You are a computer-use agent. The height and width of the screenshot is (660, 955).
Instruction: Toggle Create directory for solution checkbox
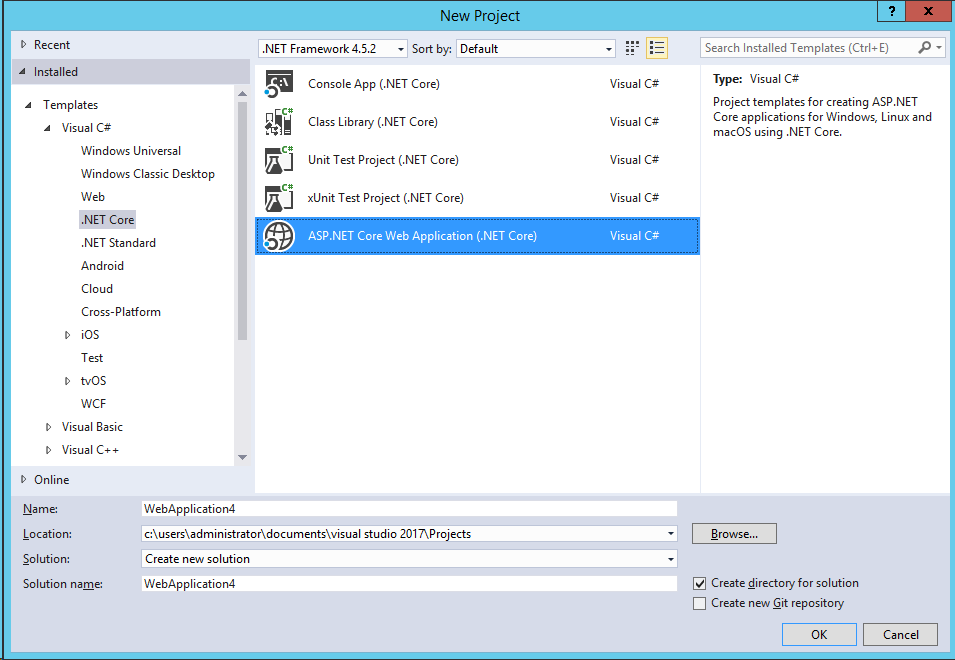[699, 583]
